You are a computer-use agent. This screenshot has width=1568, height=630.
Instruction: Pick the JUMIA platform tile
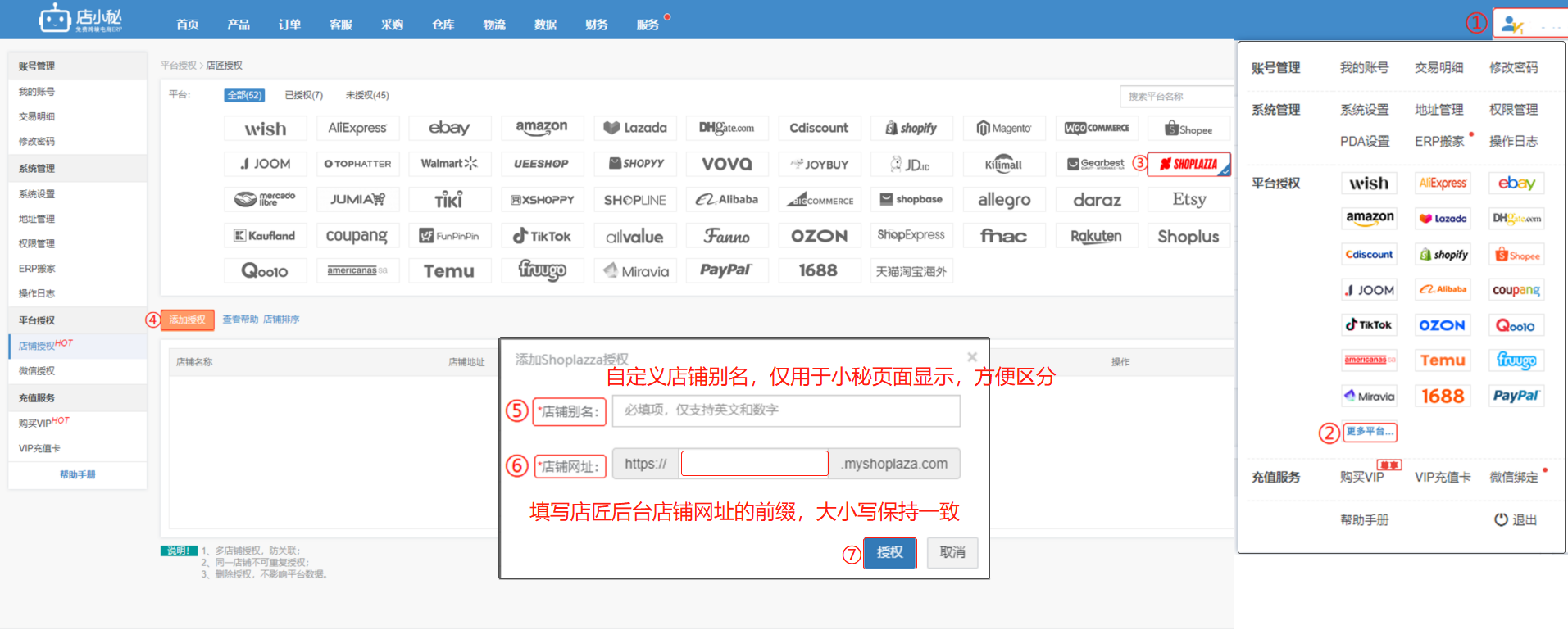click(357, 199)
